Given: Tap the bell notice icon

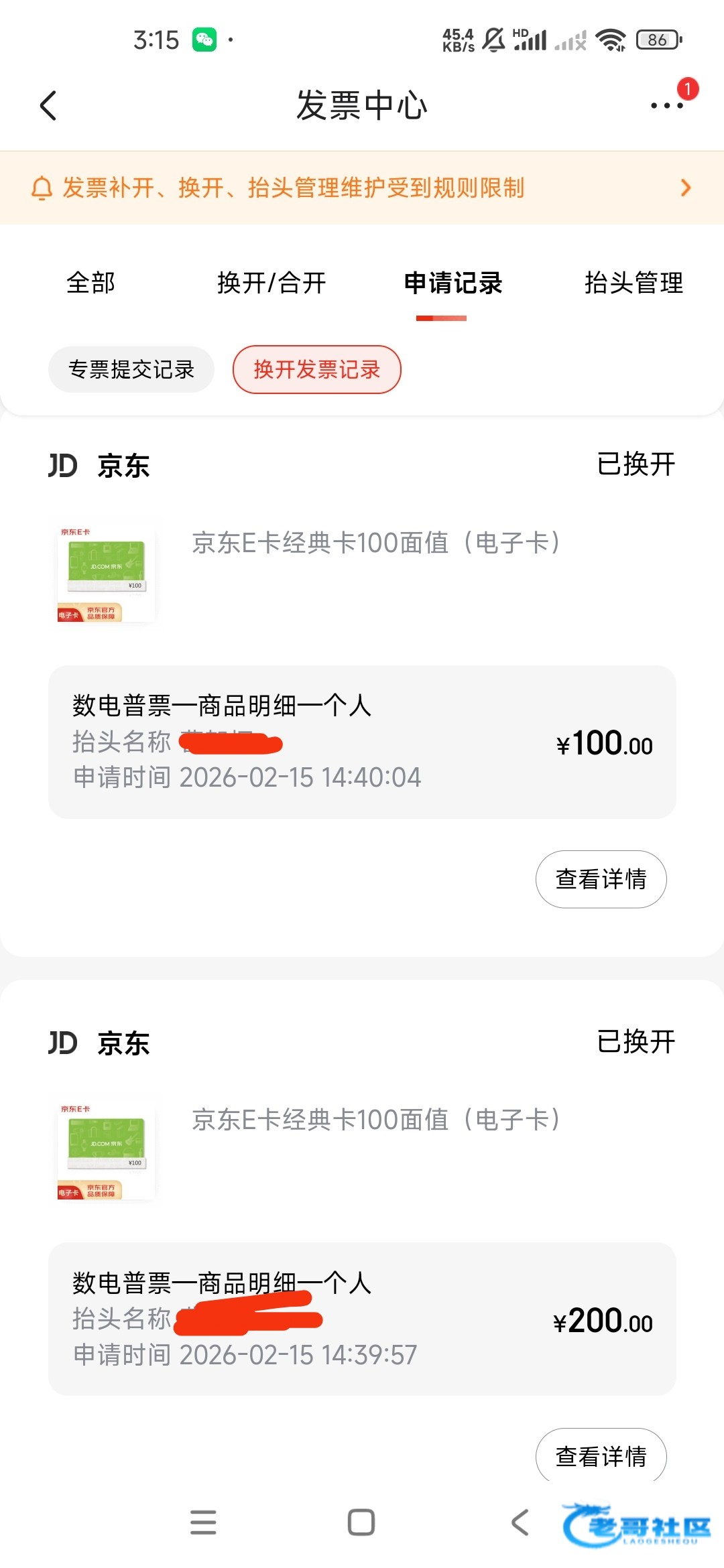Looking at the screenshot, I should (42, 188).
